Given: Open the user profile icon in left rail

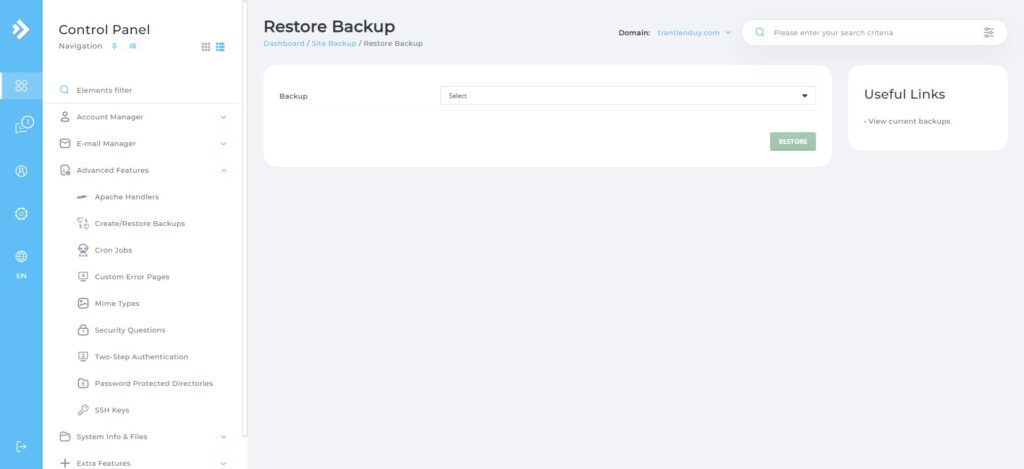Looking at the screenshot, I should [21, 171].
